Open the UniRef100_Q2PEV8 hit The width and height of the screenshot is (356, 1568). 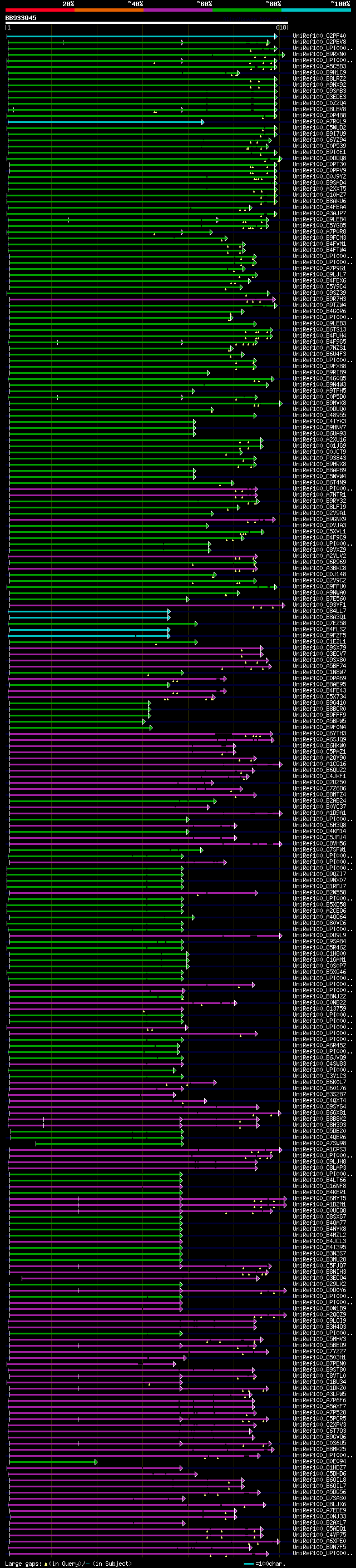click(x=319, y=42)
